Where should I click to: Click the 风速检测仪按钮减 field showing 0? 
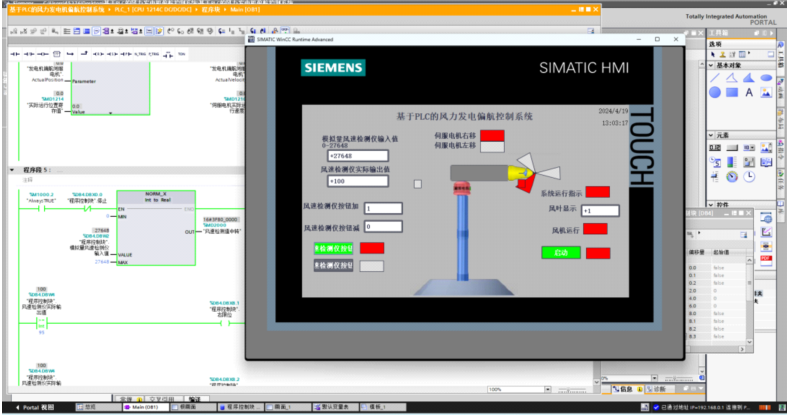point(383,227)
